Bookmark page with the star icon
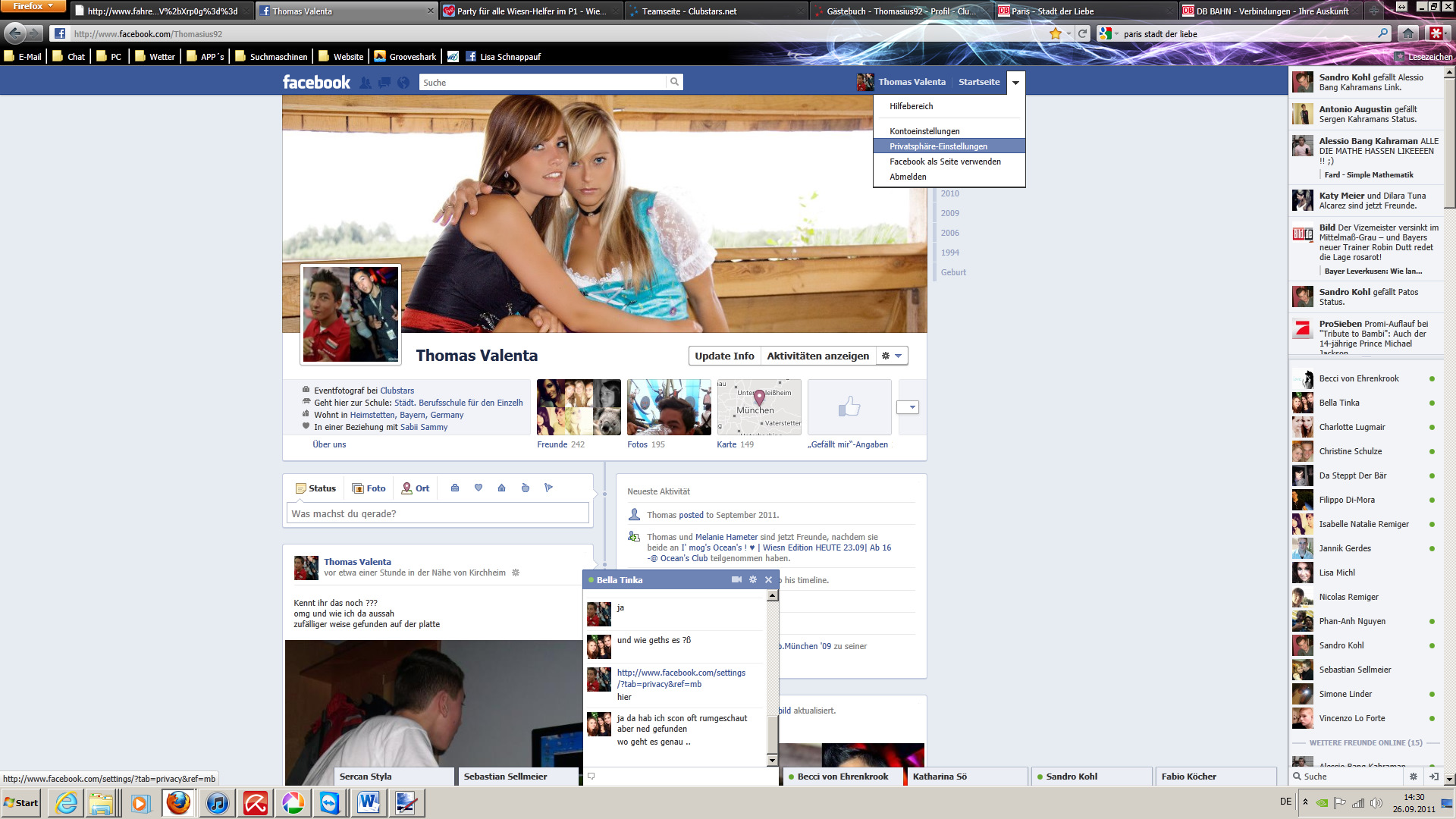This screenshot has height=819, width=1456. click(x=1055, y=33)
